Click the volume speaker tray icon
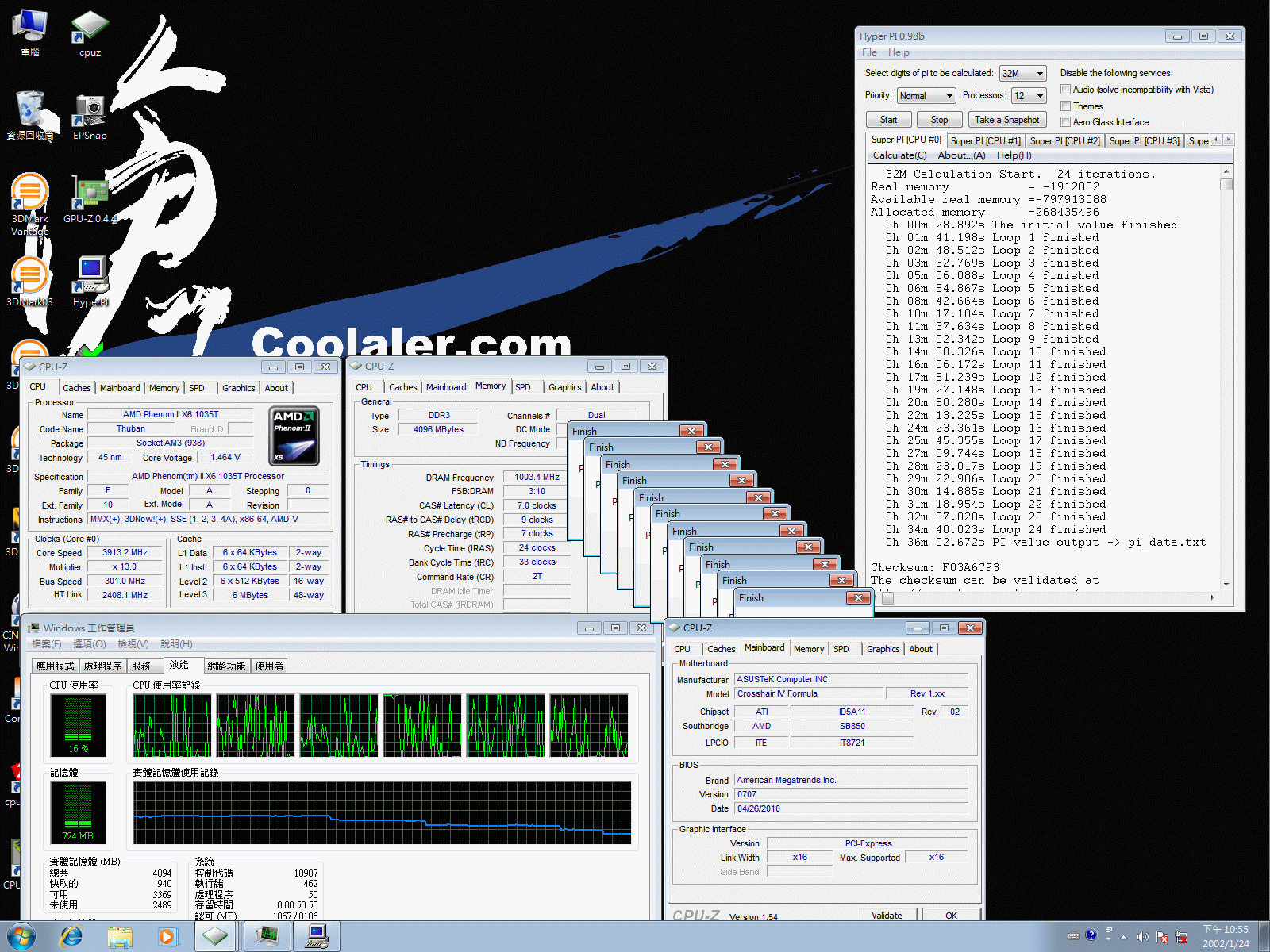Screen dimensions: 1270x952 1142,937
